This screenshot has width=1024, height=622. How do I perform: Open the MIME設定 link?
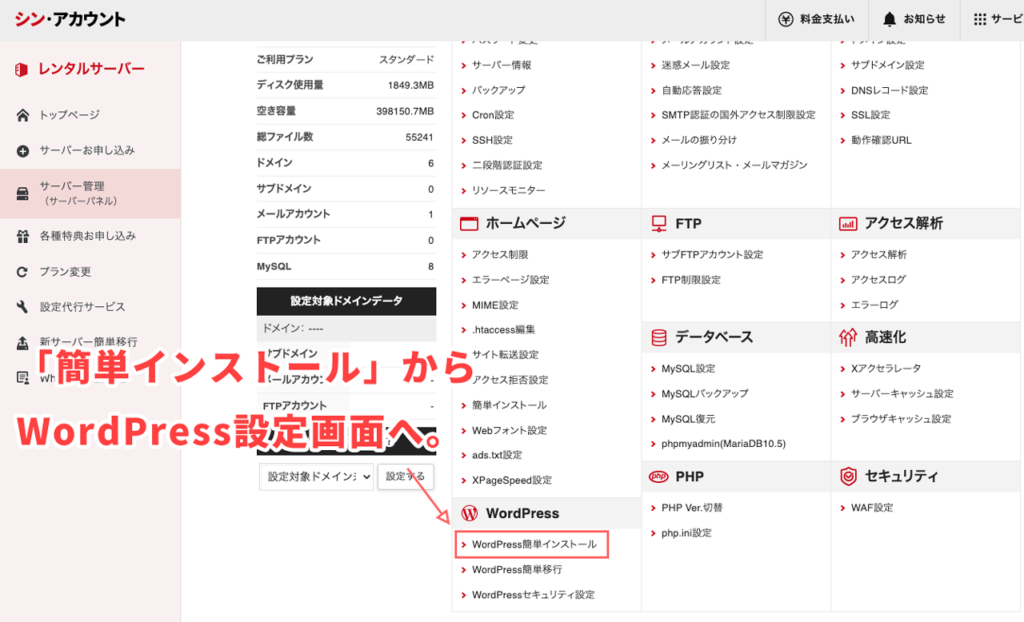pos(495,305)
